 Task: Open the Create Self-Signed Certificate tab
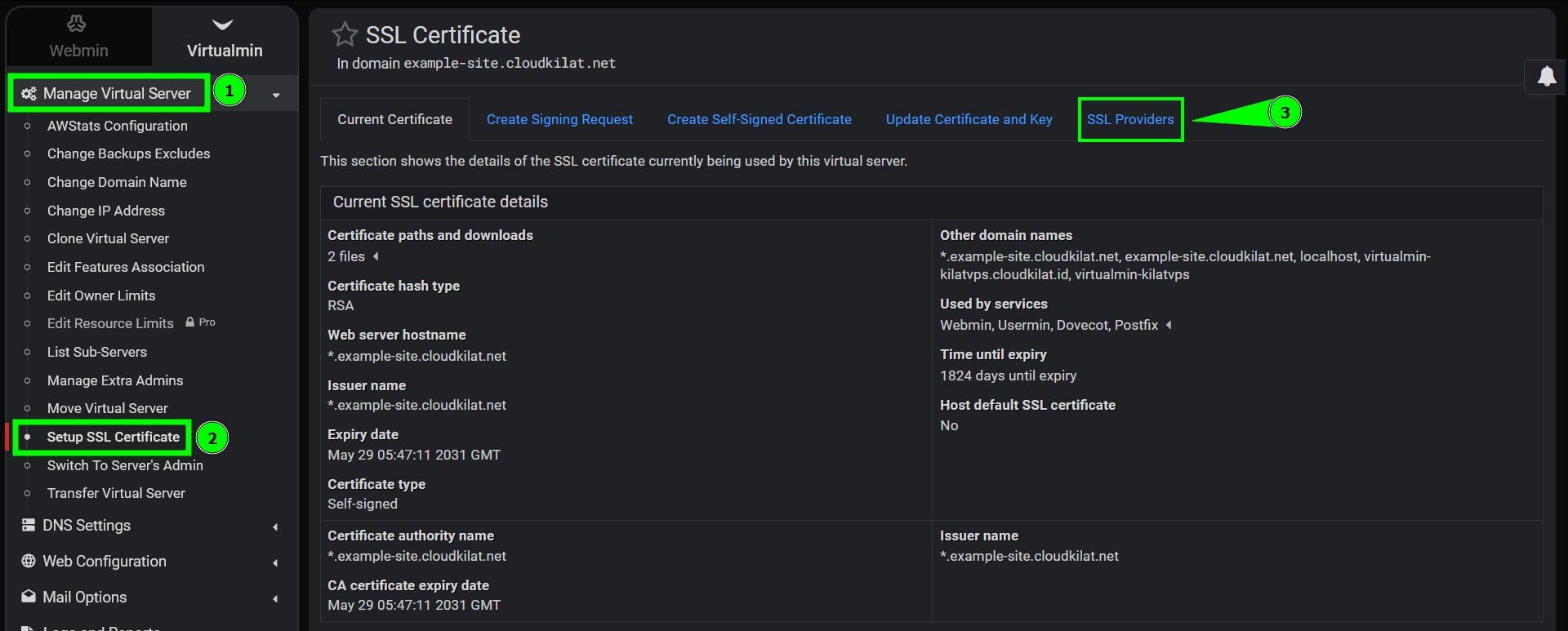(759, 119)
